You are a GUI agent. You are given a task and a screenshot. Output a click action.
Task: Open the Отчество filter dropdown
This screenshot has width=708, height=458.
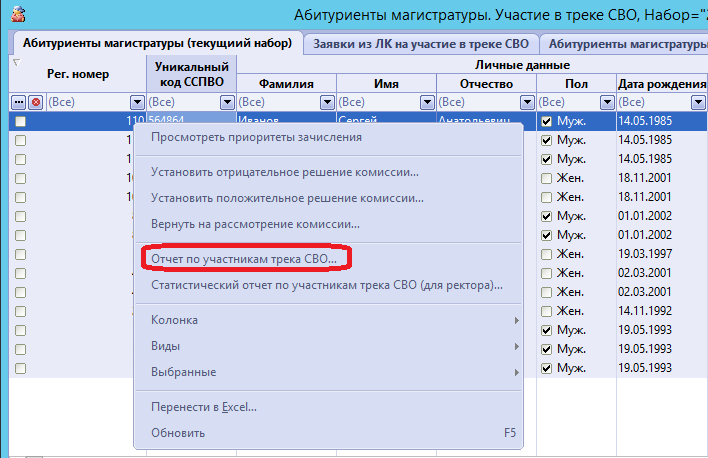click(527, 103)
